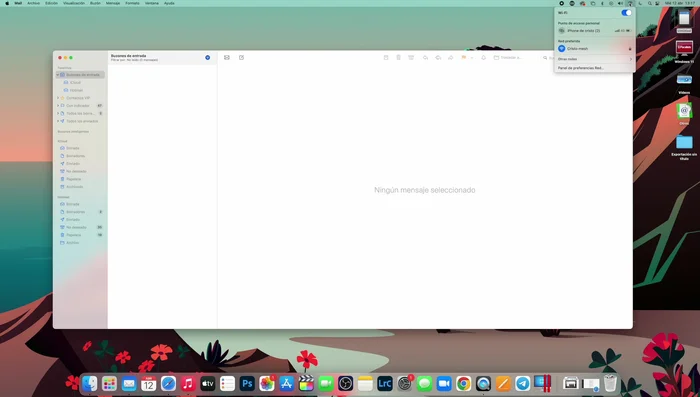700x397 pixels.
Task: Open the Trash in the Dock
Action: pyautogui.click(x=610, y=383)
